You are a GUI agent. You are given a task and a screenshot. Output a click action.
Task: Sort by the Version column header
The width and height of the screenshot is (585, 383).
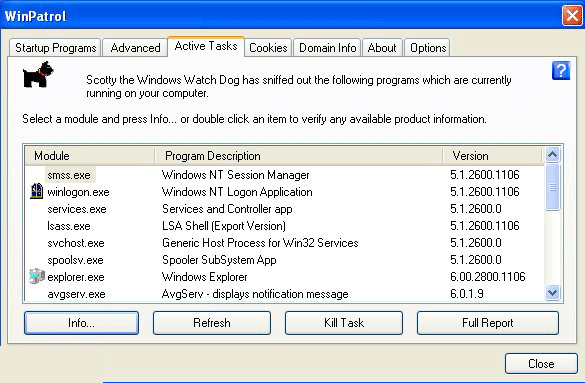(x=492, y=156)
